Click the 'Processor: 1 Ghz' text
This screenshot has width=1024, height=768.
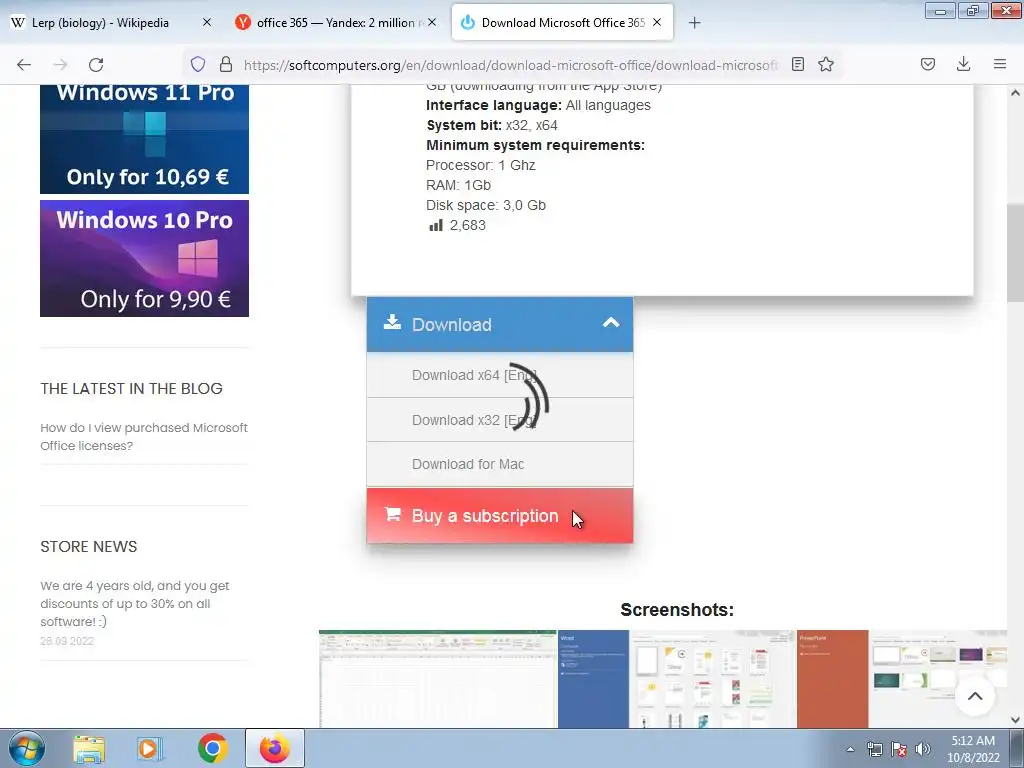click(481, 165)
